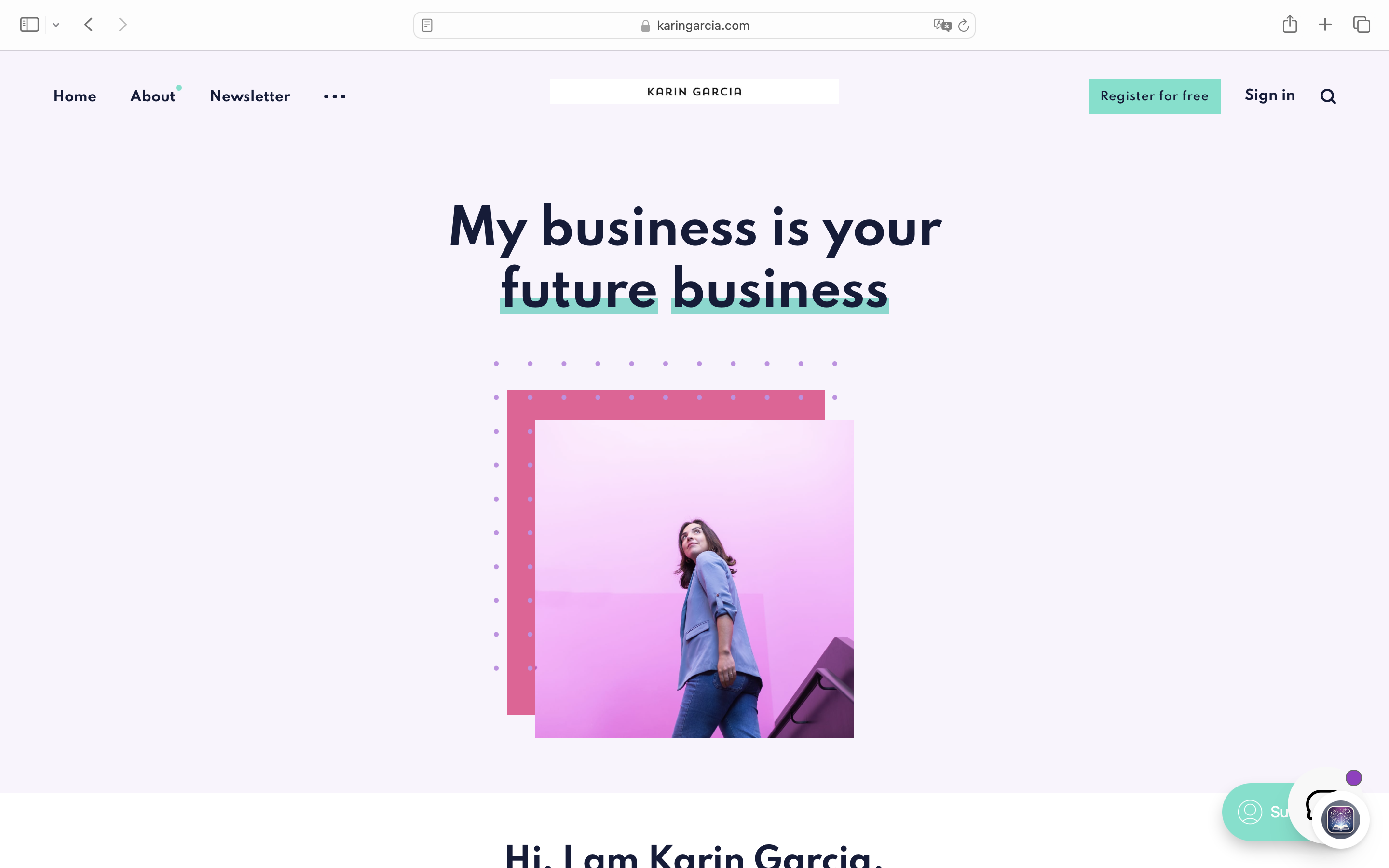Open site search magnifier icon
Image resolution: width=1389 pixels, height=868 pixels.
1328,96
